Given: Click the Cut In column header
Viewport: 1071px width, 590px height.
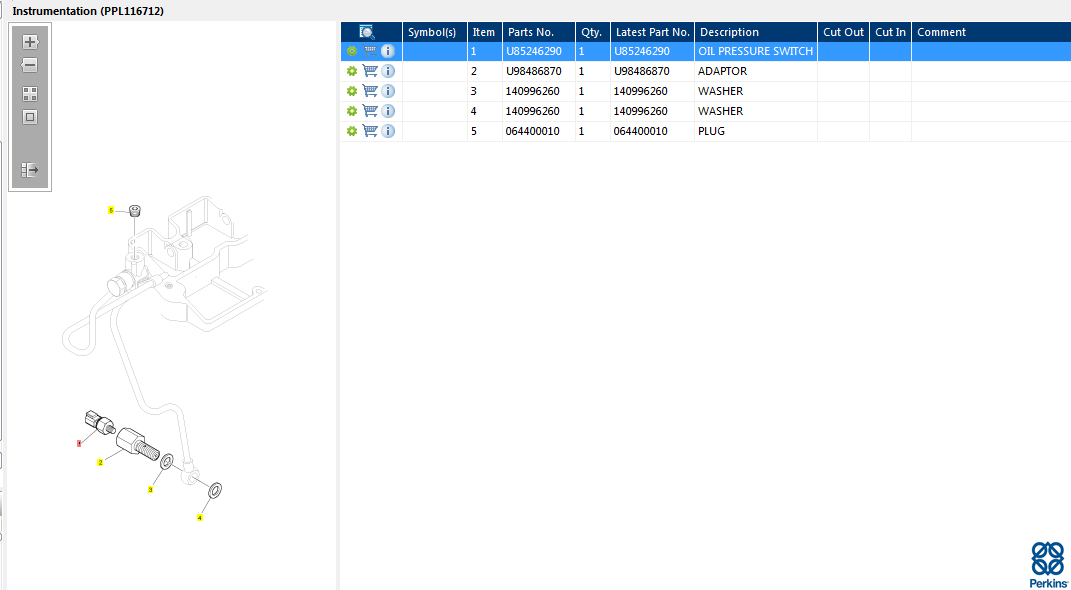Looking at the screenshot, I should (891, 32).
